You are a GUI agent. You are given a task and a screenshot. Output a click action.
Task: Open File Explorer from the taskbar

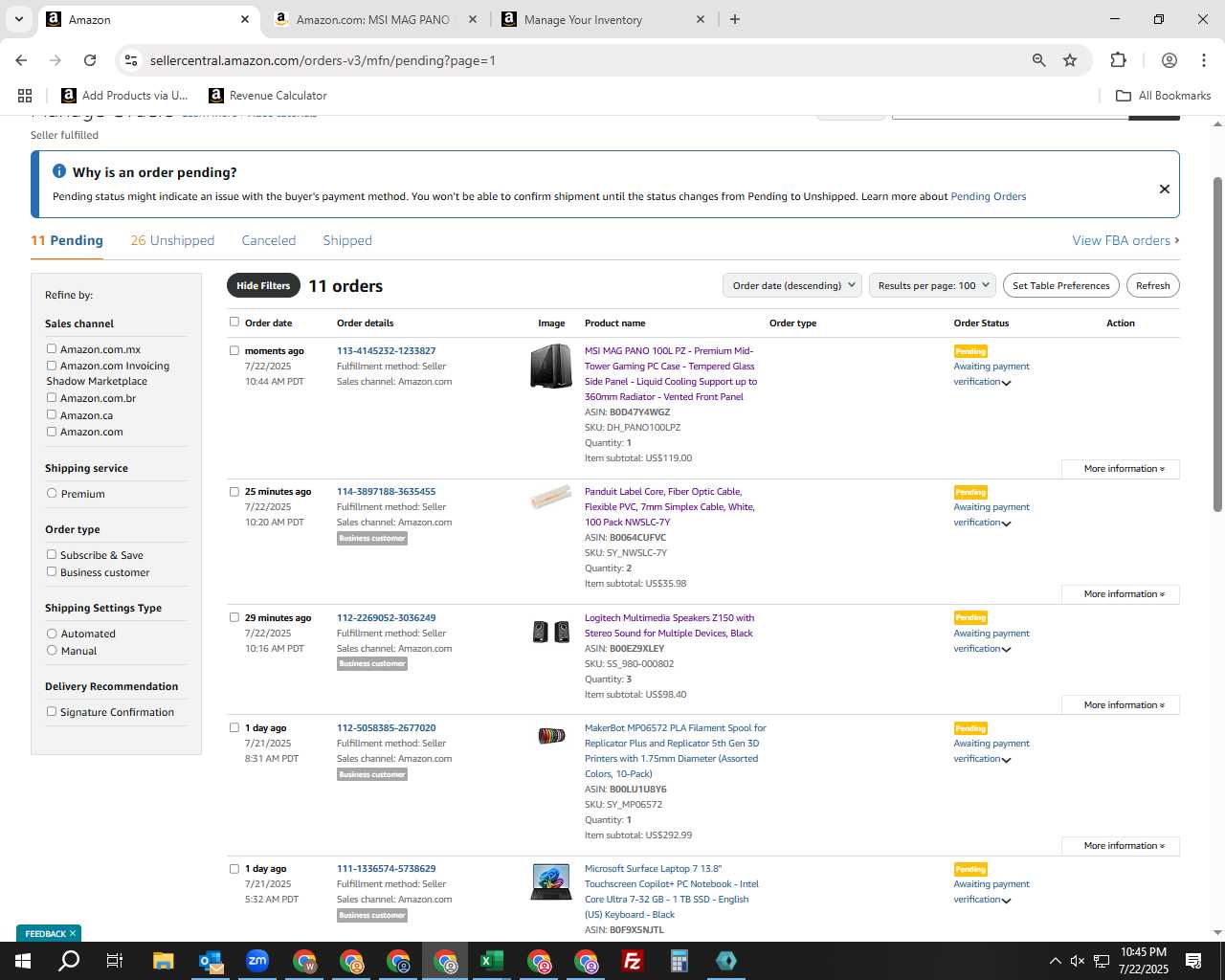(163, 961)
